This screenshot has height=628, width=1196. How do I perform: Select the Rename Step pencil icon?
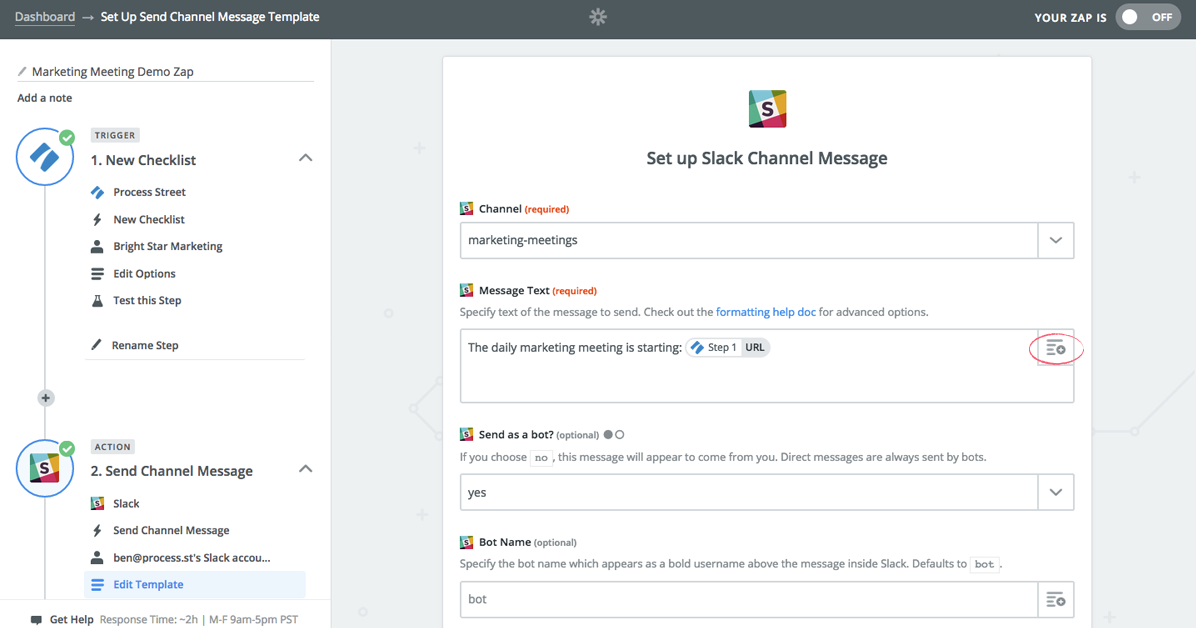point(96,345)
